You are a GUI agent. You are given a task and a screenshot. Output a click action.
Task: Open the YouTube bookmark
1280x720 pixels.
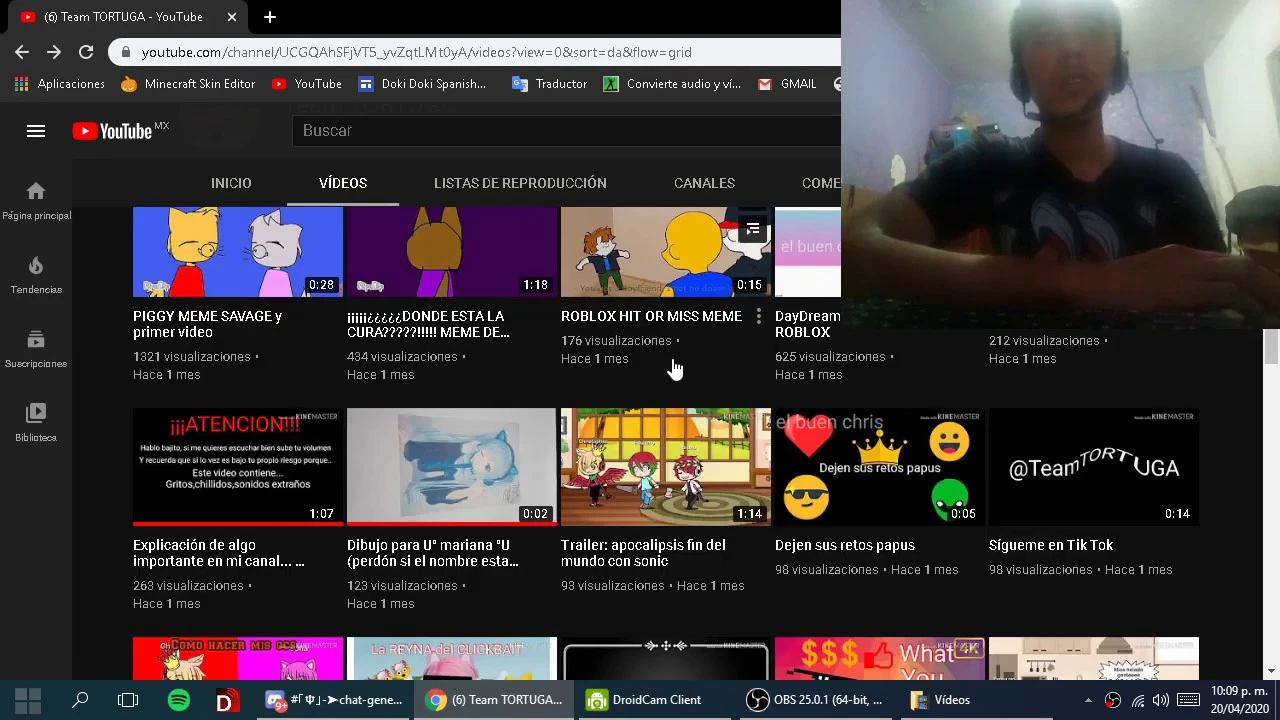[307, 84]
